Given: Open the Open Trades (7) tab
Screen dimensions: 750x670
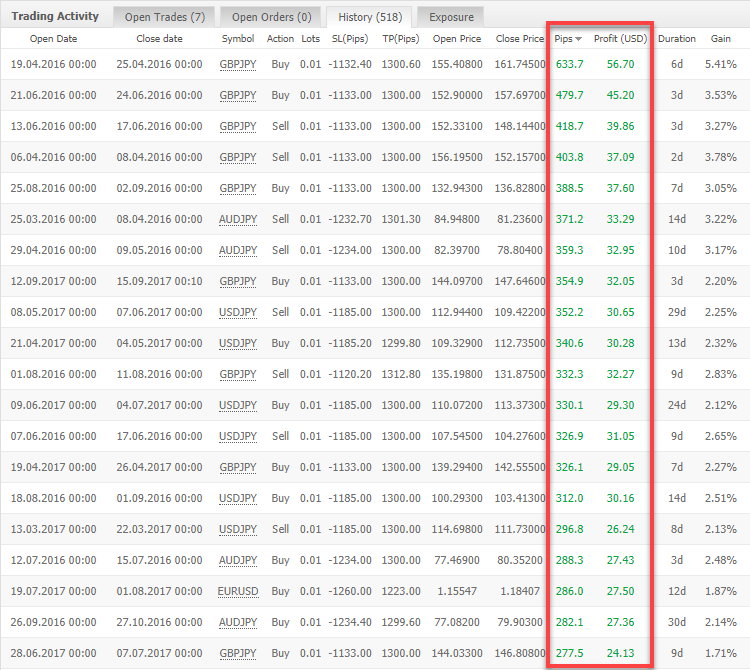Looking at the screenshot, I should [x=165, y=17].
